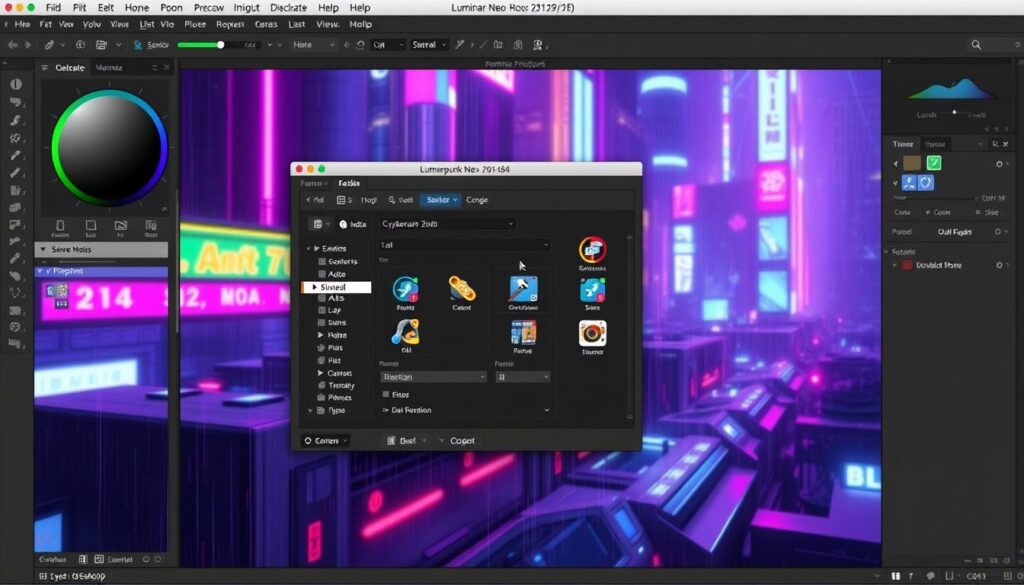
Task: Click the pause icon in the bottom status bar
Action: [x=896, y=576]
